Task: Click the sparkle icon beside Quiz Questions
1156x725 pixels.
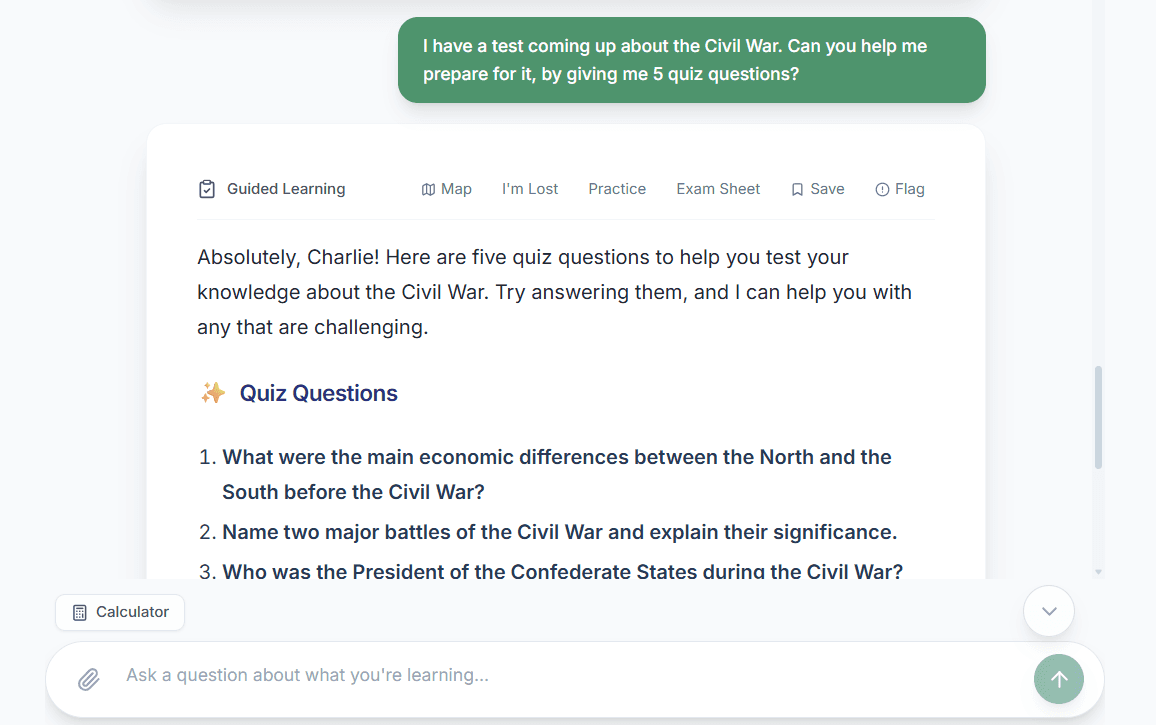Action: 213,393
